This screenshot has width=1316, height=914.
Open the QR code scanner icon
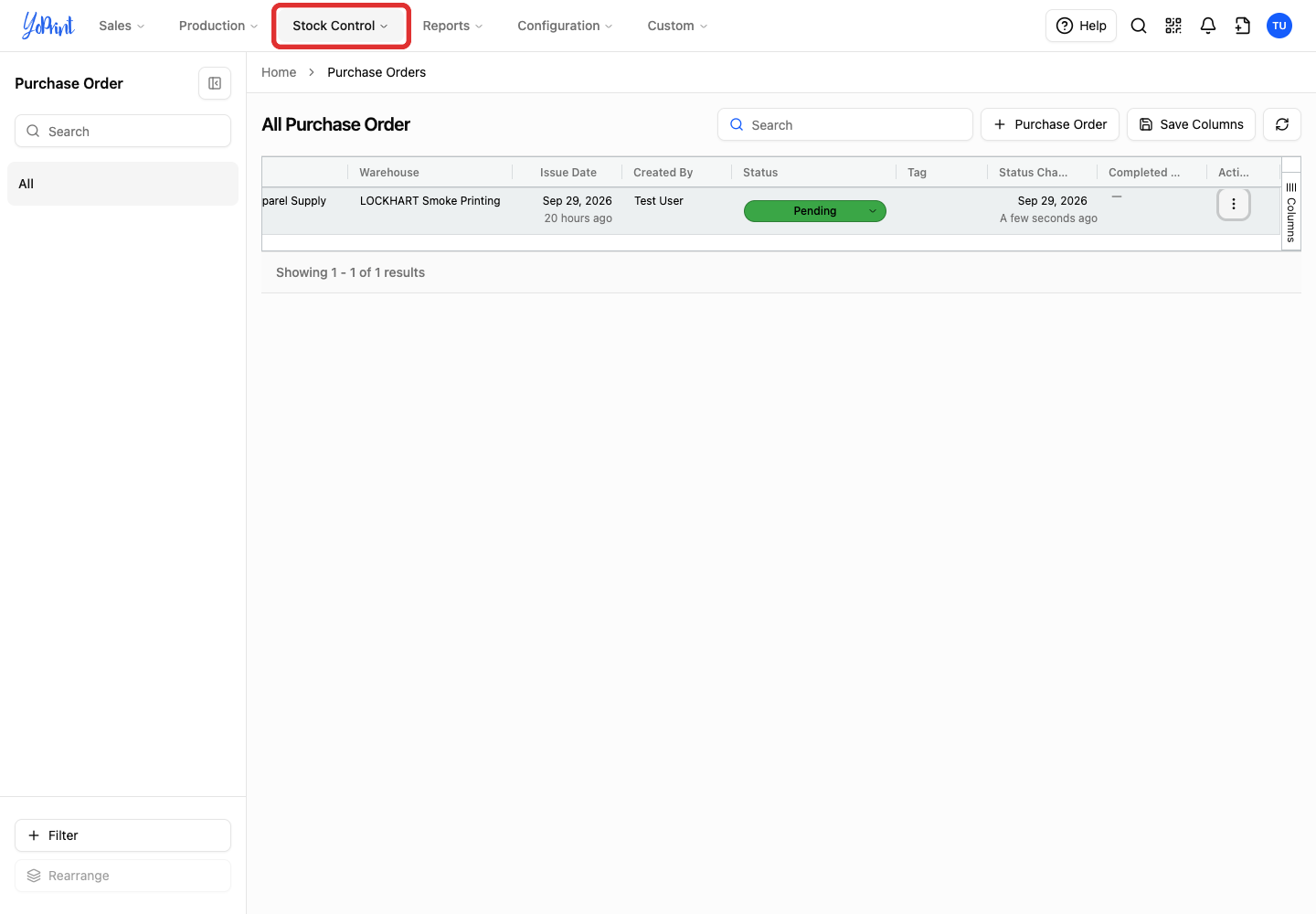pyautogui.click(x=1173, y=26)
